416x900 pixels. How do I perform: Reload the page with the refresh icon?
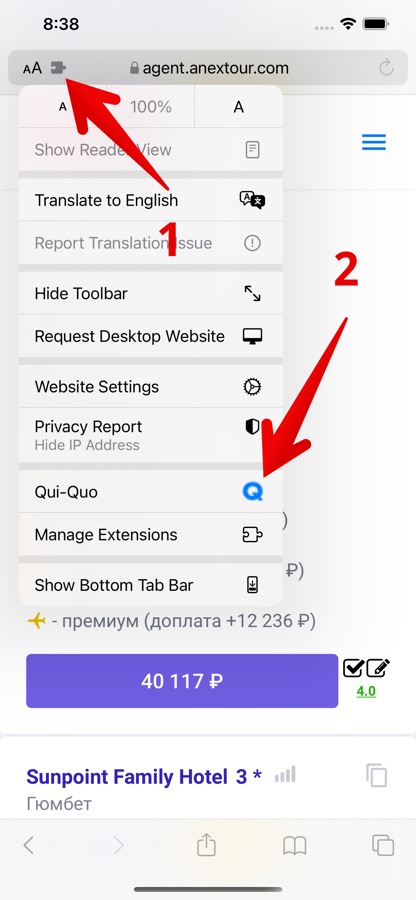[x=386, y=68]
